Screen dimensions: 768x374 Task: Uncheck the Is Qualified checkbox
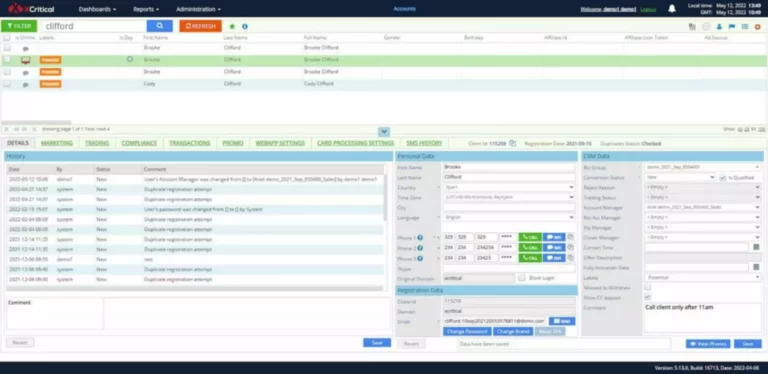(722, 178)
